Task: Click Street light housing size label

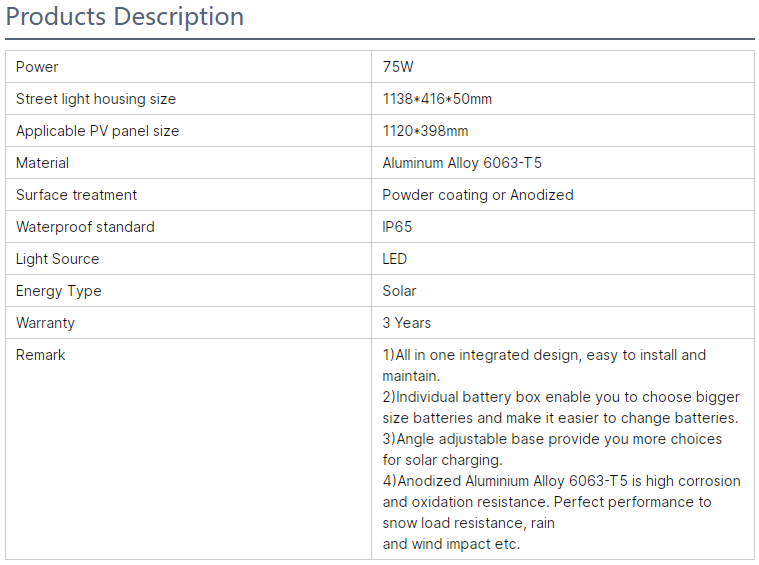Action: (96, 99)
